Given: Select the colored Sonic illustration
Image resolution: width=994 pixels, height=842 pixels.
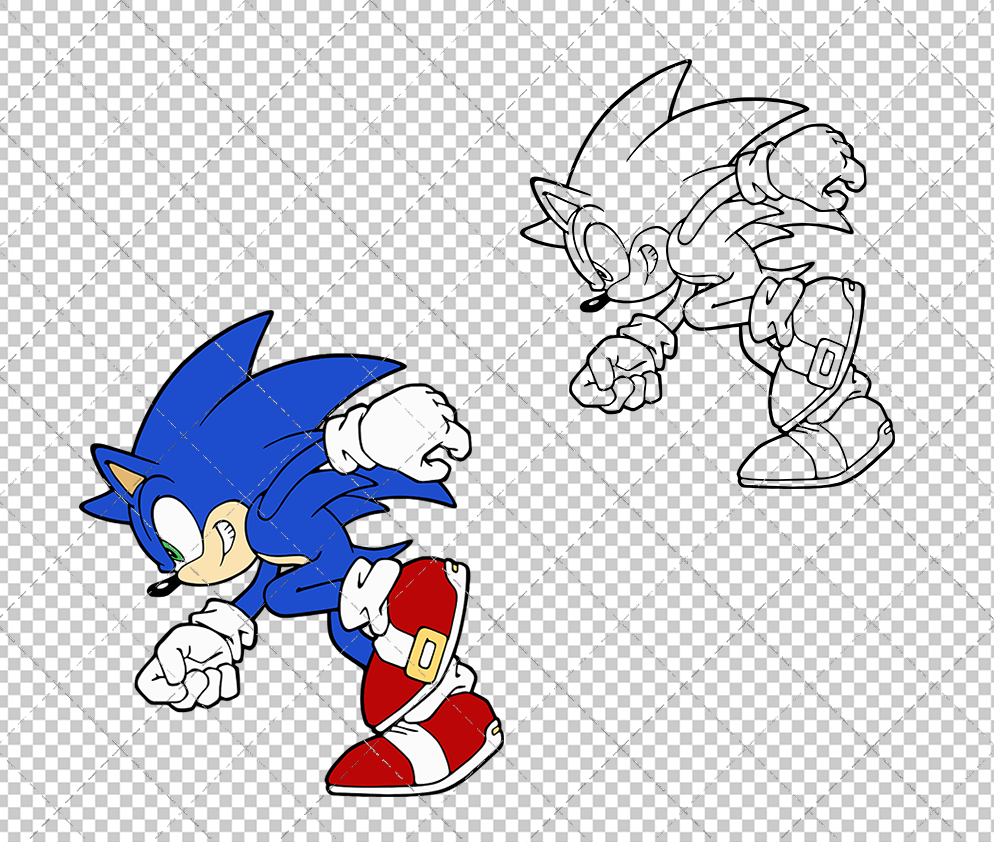Looking at the screenshot, I should [x=292, y=554].
